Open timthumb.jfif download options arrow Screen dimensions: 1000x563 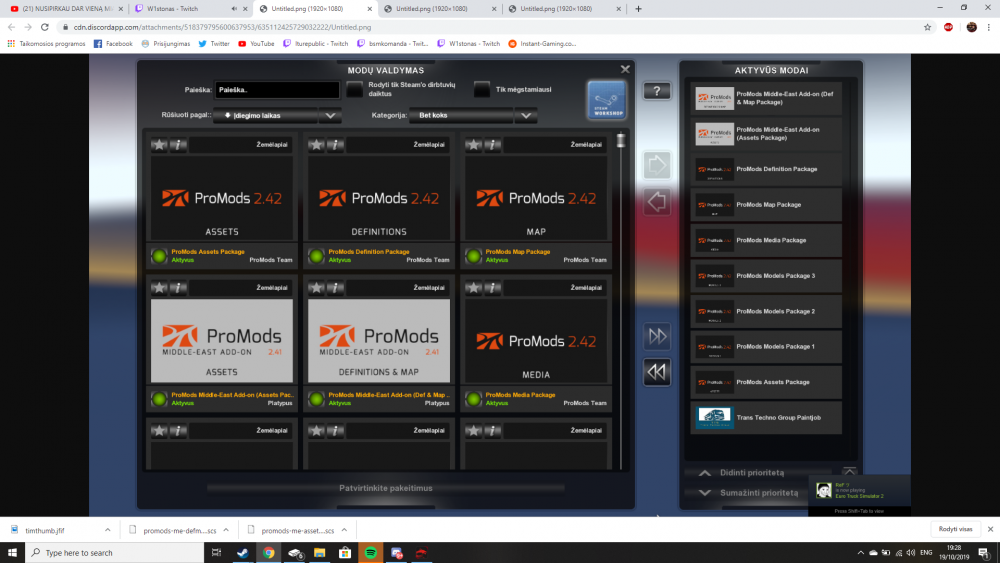click(107, 530)
